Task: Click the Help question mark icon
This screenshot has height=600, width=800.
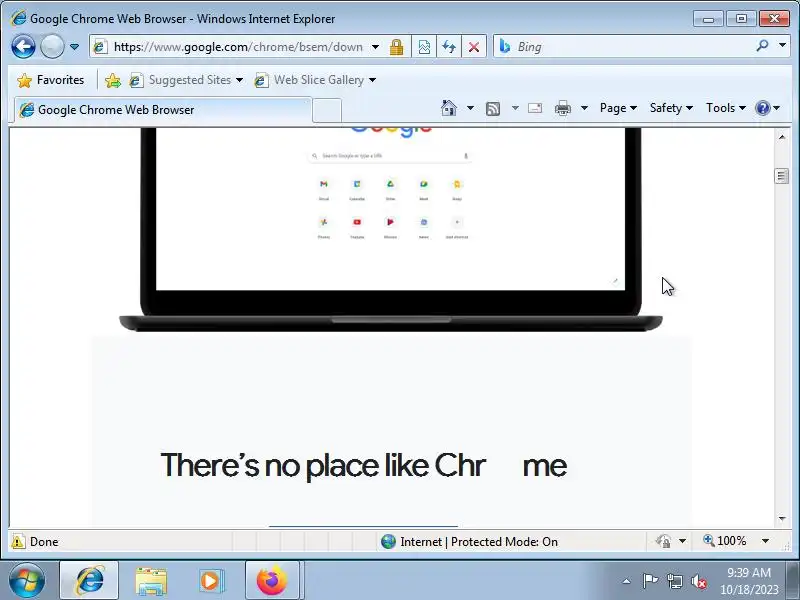Action: [x=762, y=108]
